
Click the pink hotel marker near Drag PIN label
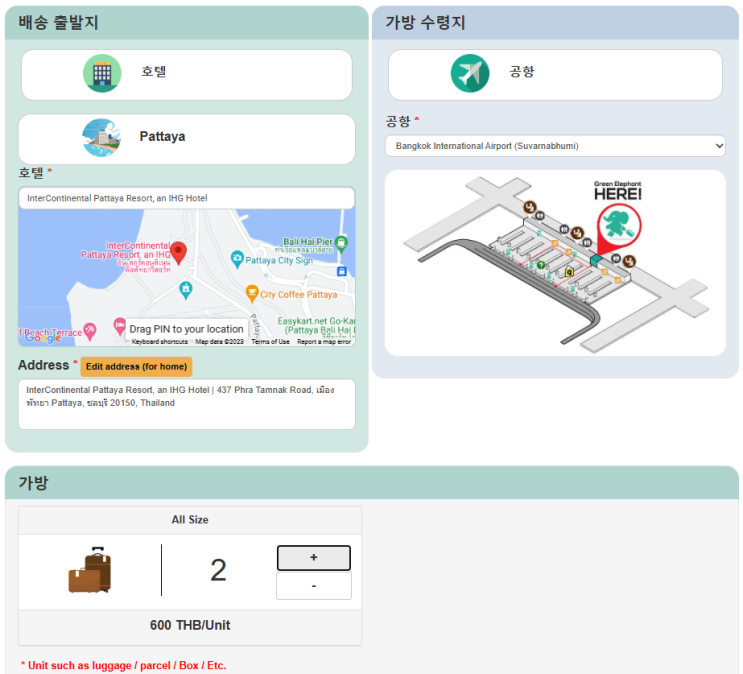click(119, 326)
